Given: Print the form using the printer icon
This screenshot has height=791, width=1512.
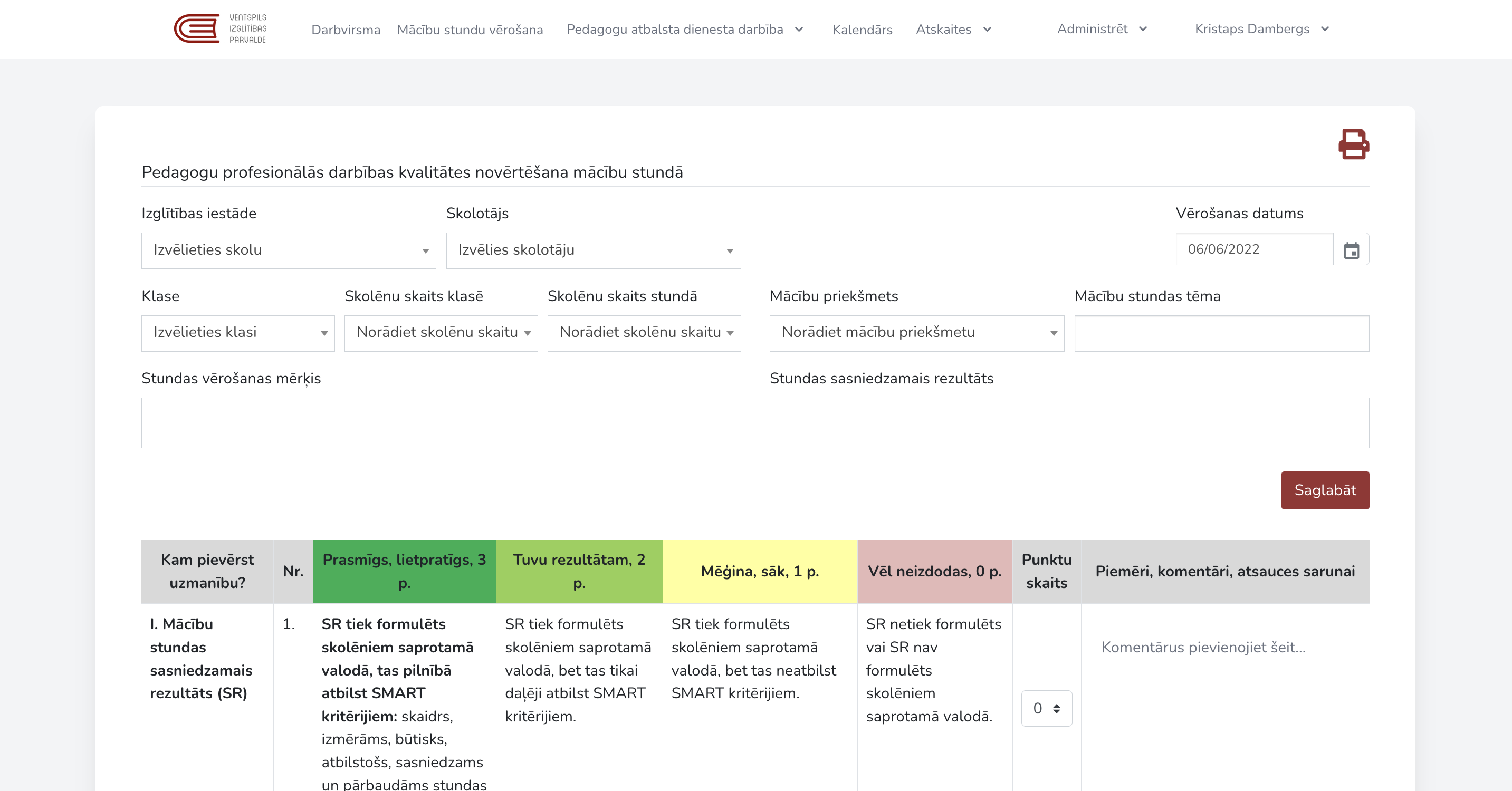Looking at the screenshot, I should tap(1354, 144).
